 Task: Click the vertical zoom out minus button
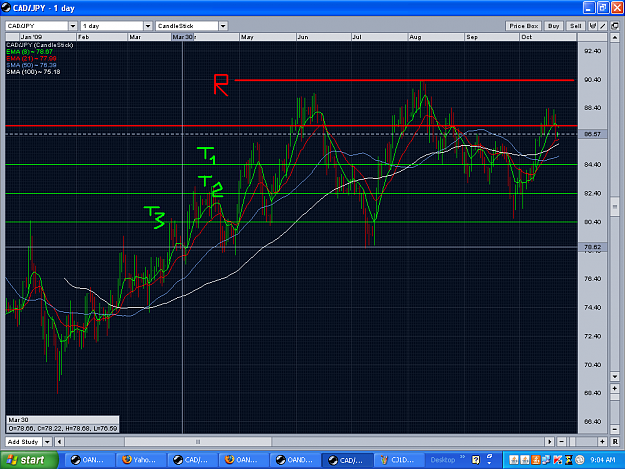click(615, 429)
